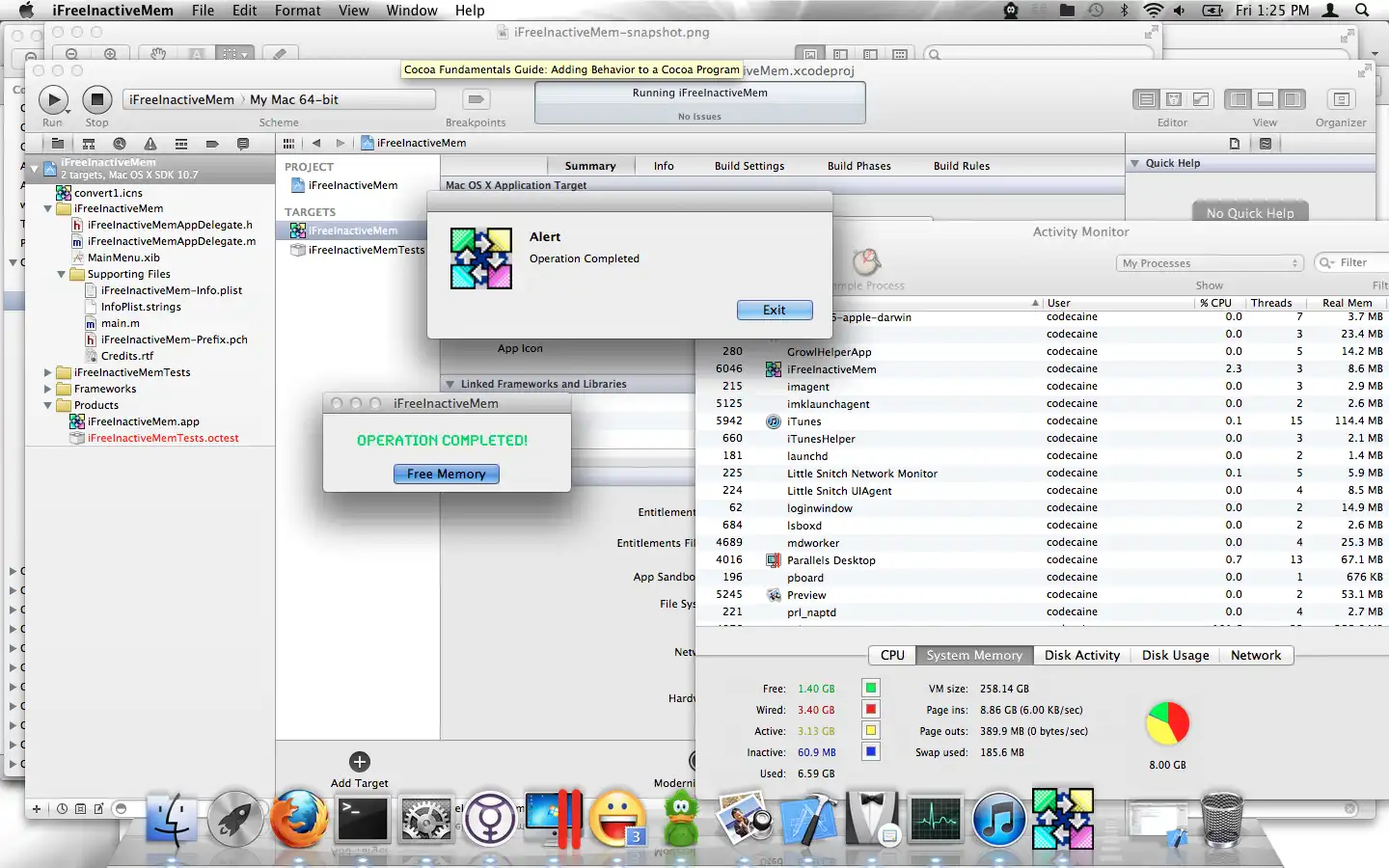Screen dimensions: 1389x868
Task: Open Terminal from the Dock
Action: coord(363,820)
